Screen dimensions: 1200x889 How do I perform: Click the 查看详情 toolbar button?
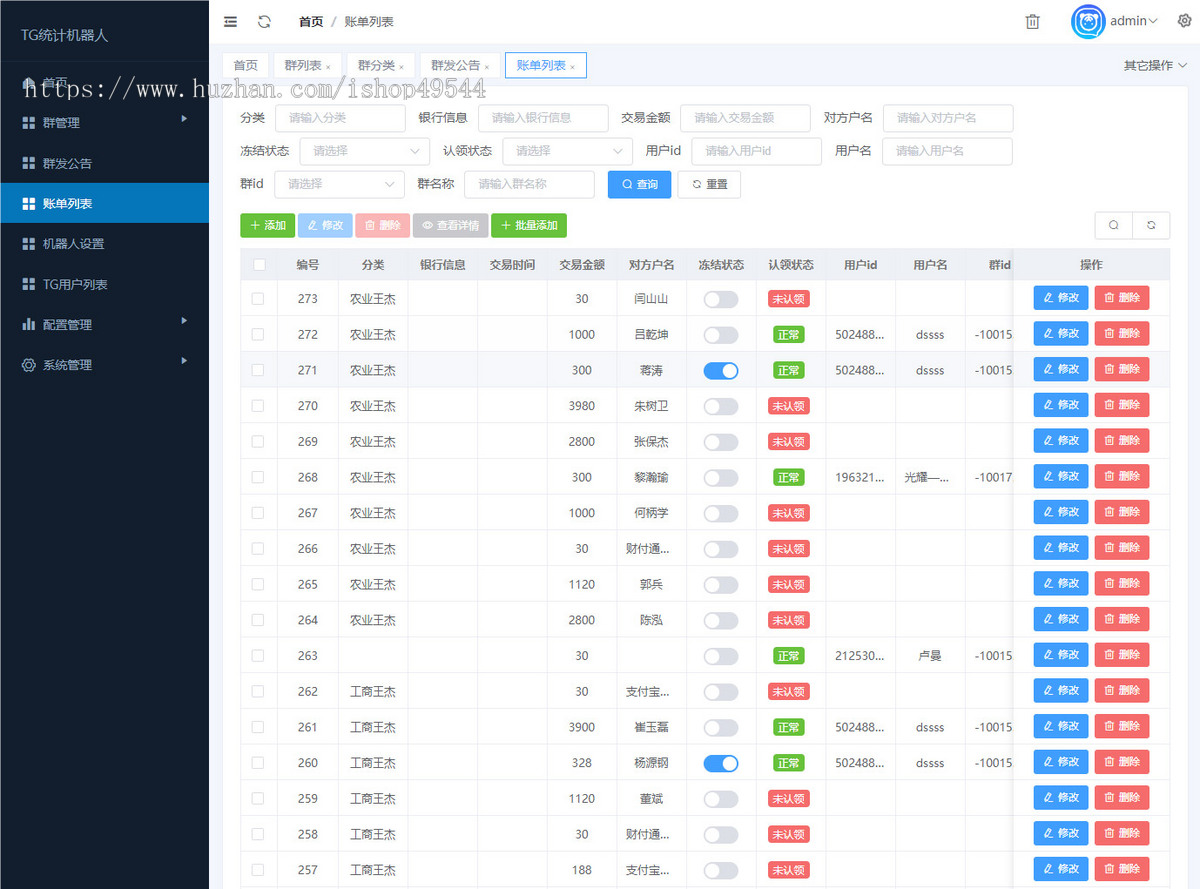click(x=451, y=225)
